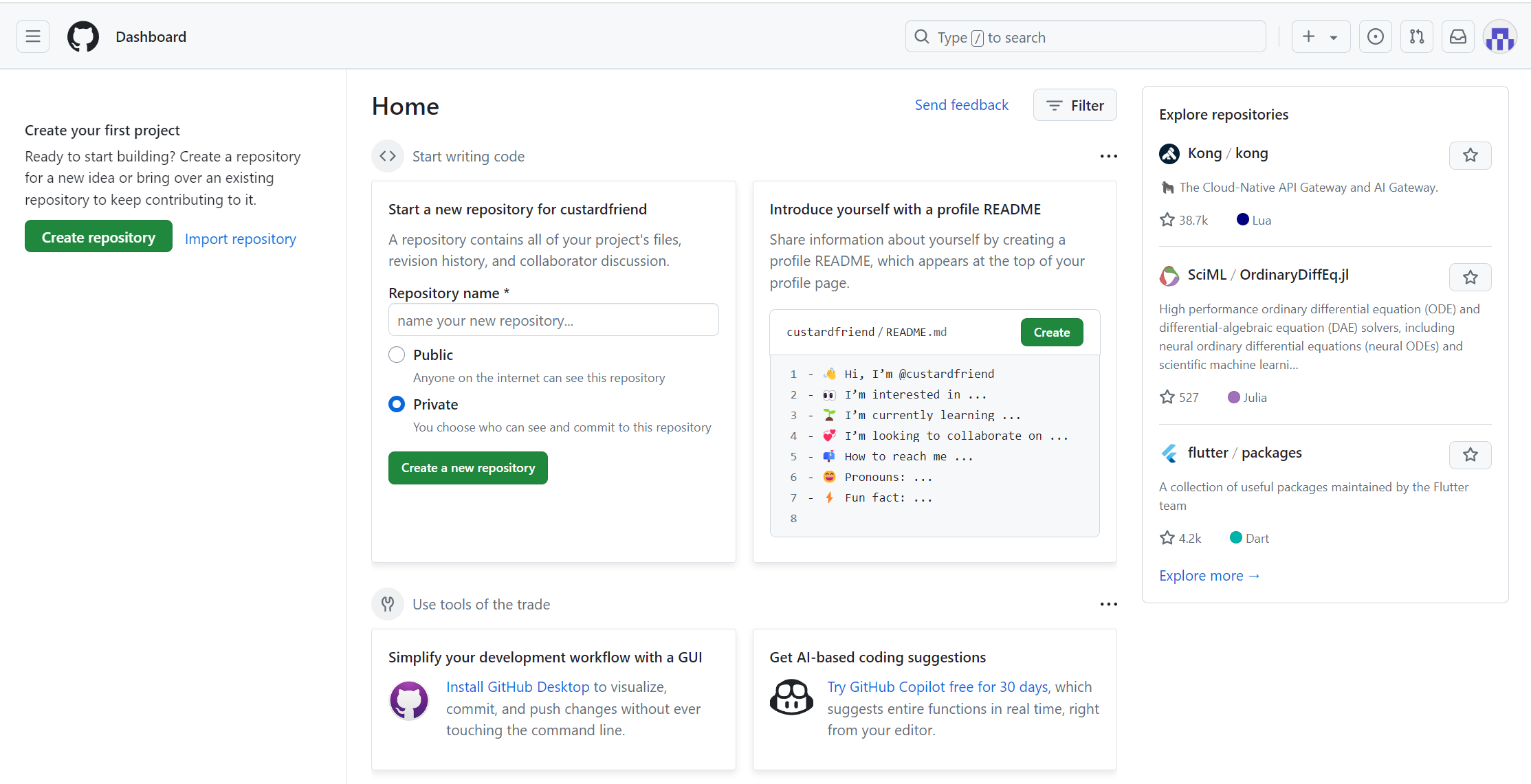Open the create new plus dropdown
This screenshot has width=1531, height=784.
1320,36
